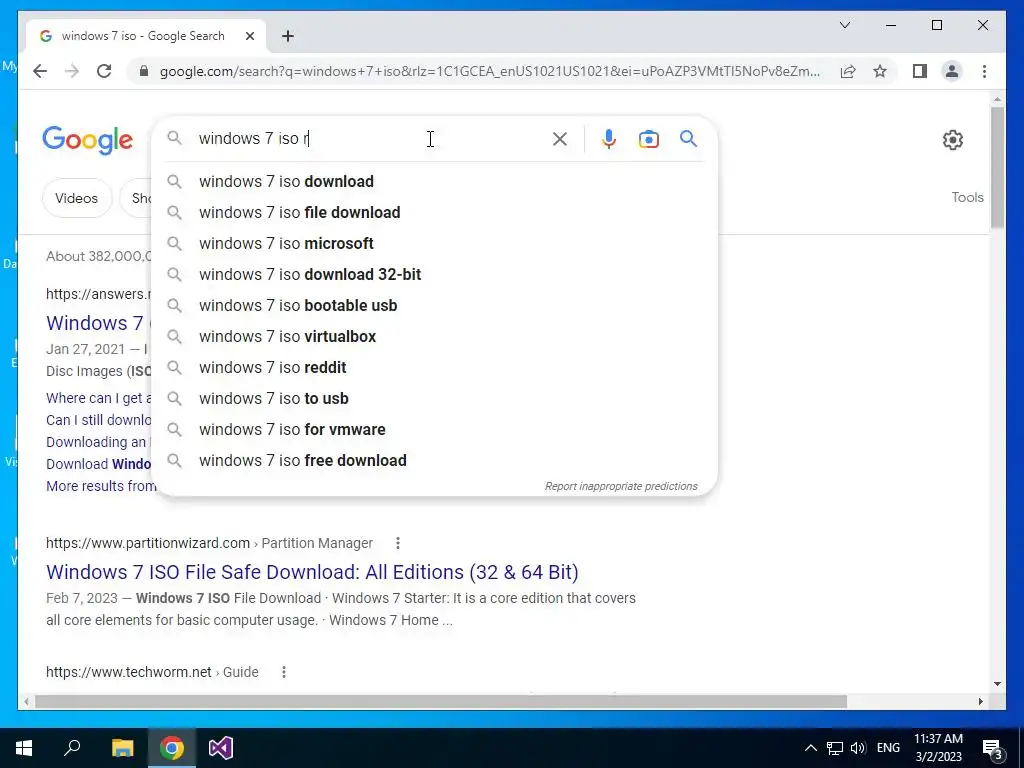Start search by voice microphone
Image resolution: width=1024 pixels, height=768 pixels.
(609, 138)
